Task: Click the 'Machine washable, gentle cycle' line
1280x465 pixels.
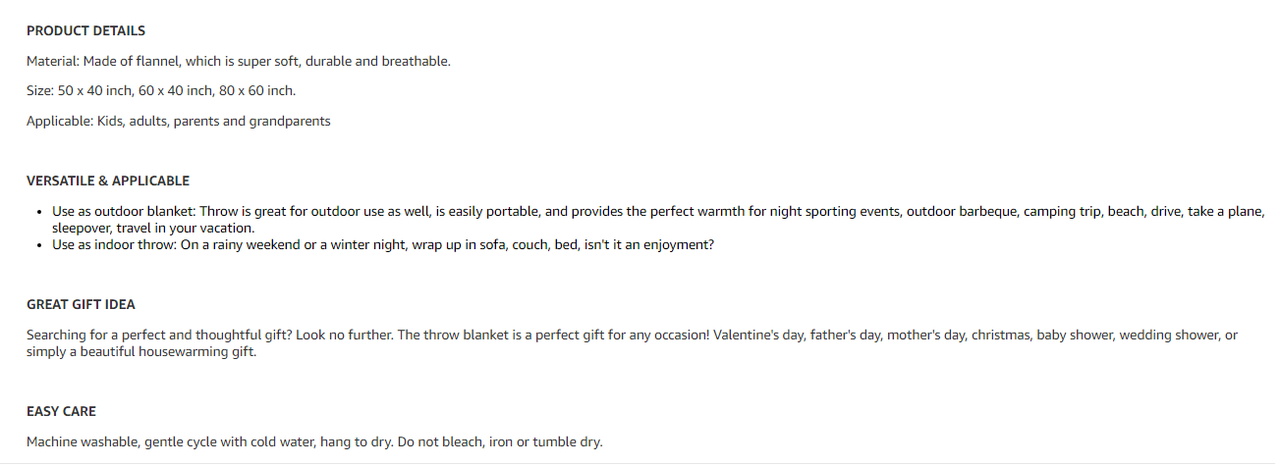Action: point(315,442)
